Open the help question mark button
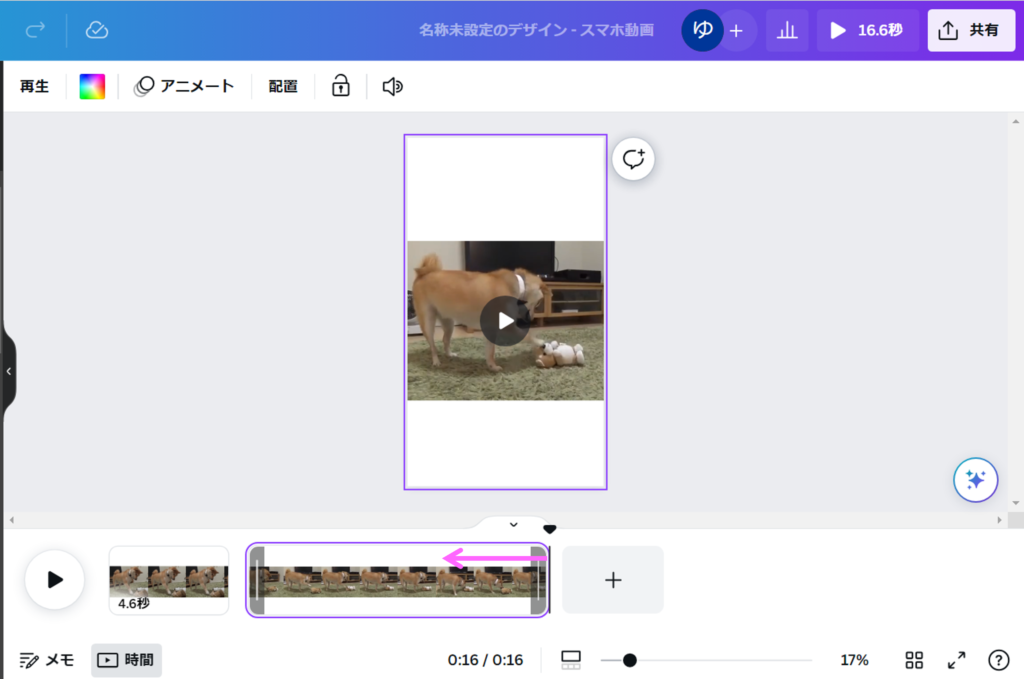Screen dimensions: 1024x679 998,660
